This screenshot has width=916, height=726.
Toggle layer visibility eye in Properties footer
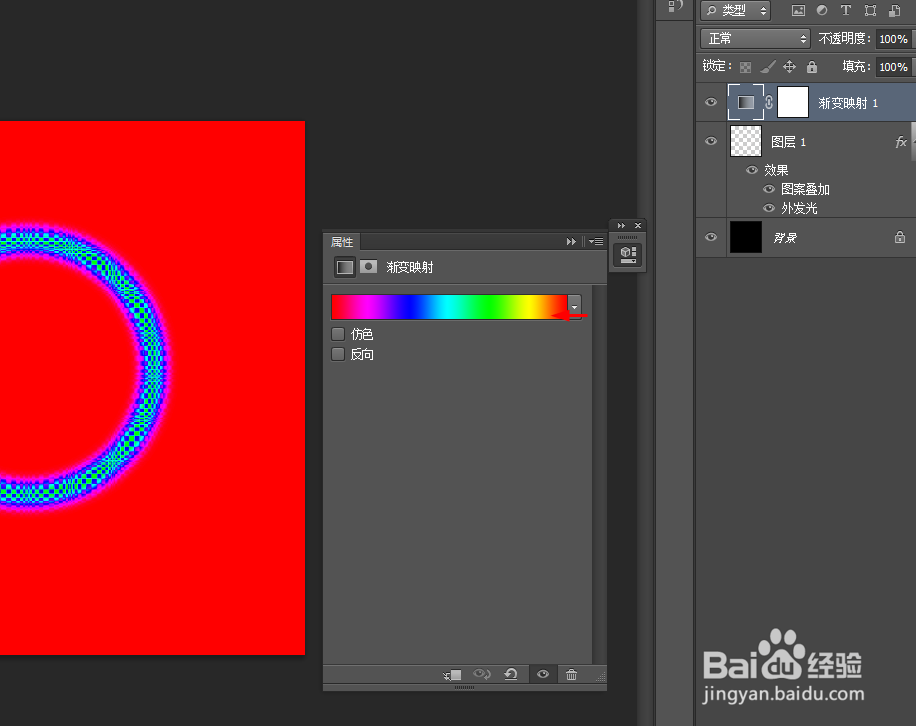(543, 675)
